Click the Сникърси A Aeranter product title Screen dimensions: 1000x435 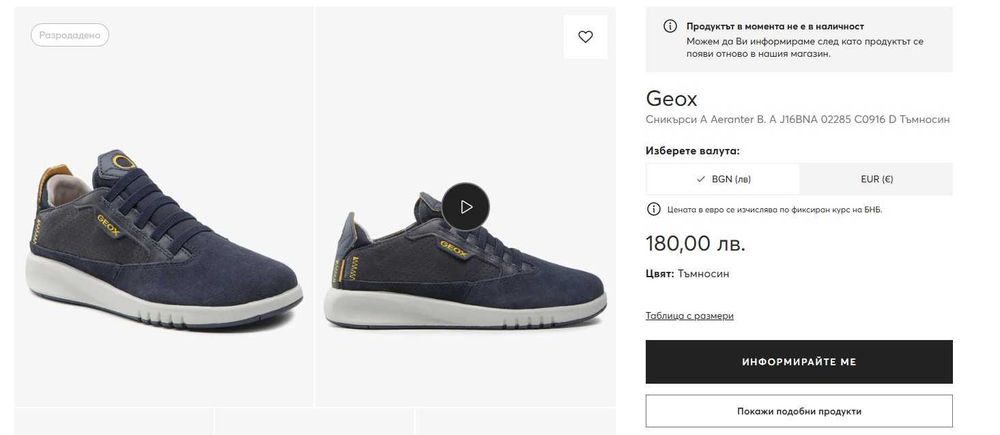797,120
